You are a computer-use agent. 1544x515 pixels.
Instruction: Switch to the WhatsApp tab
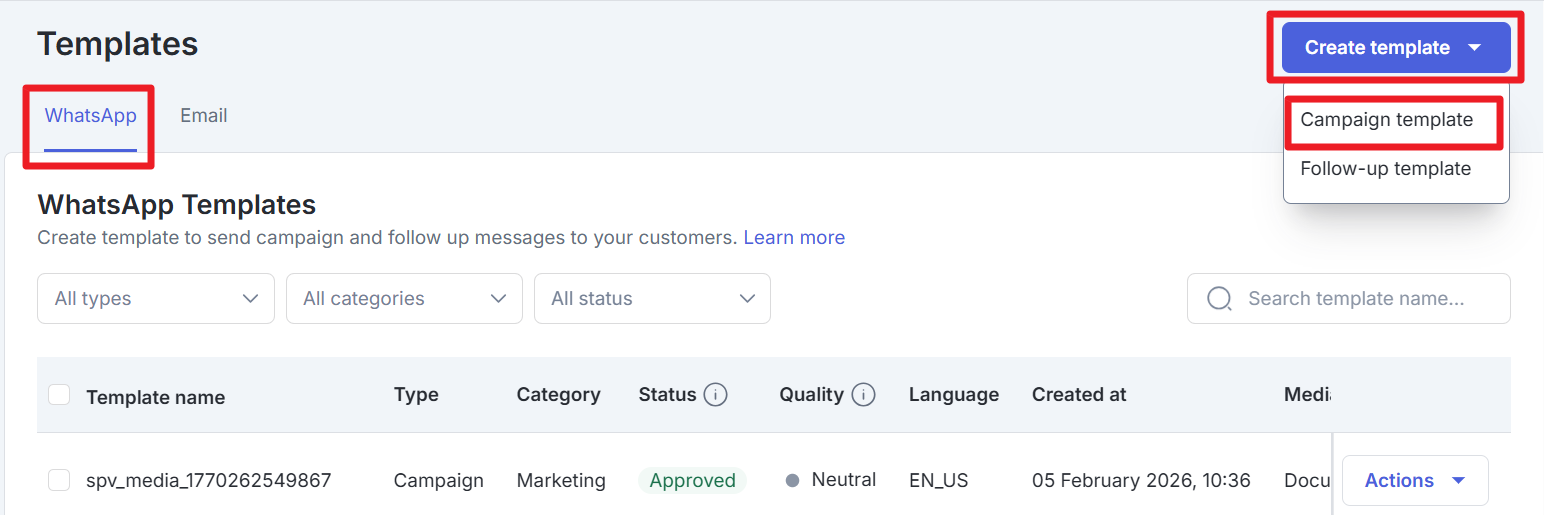(90, 116)
